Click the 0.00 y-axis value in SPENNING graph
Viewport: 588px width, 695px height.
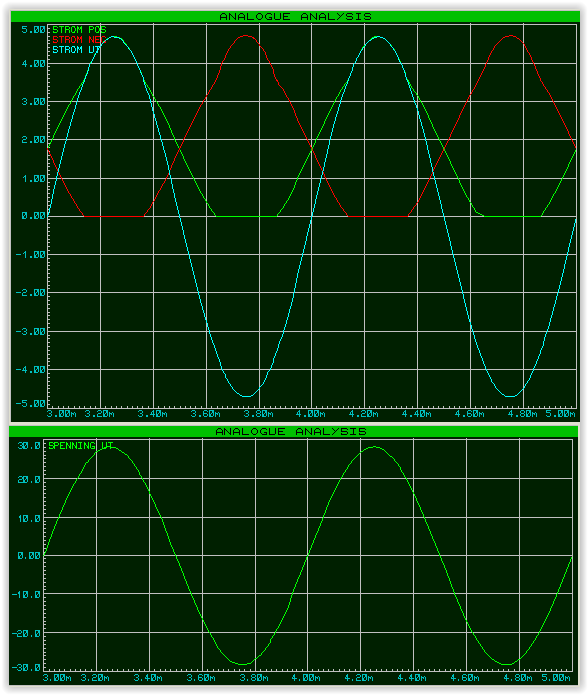point(29,556)
